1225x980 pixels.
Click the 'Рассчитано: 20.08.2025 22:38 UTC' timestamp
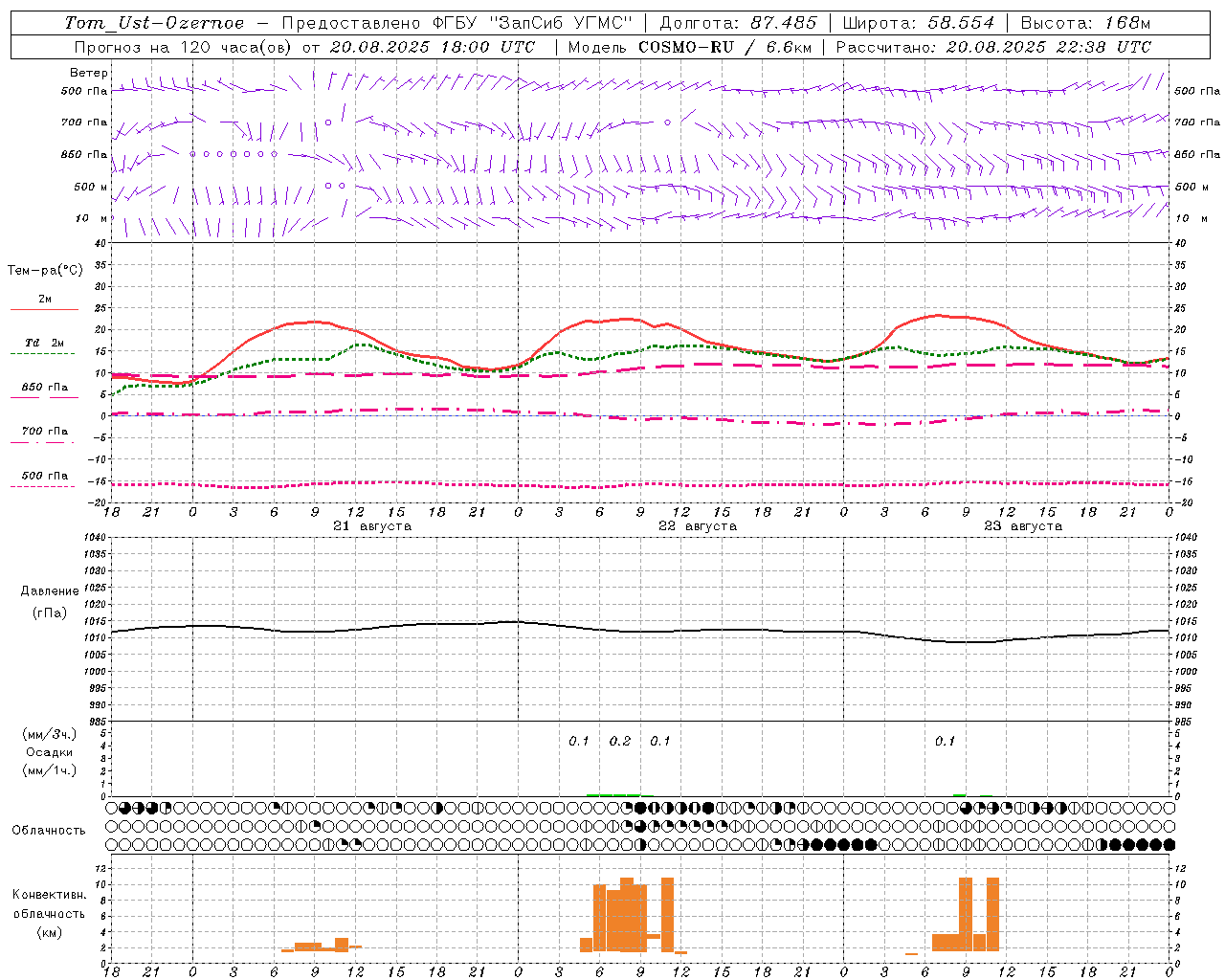coord(993,47)
